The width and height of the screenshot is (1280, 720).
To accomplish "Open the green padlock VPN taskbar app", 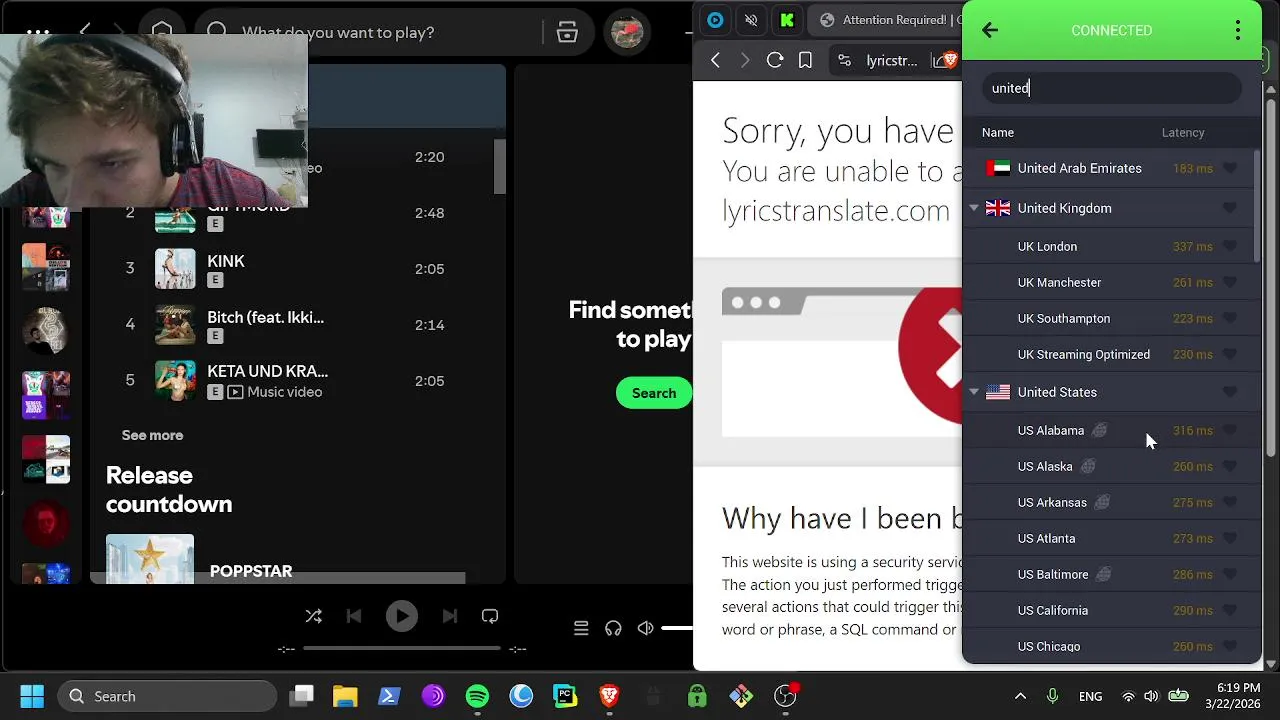I will [697, 696].
